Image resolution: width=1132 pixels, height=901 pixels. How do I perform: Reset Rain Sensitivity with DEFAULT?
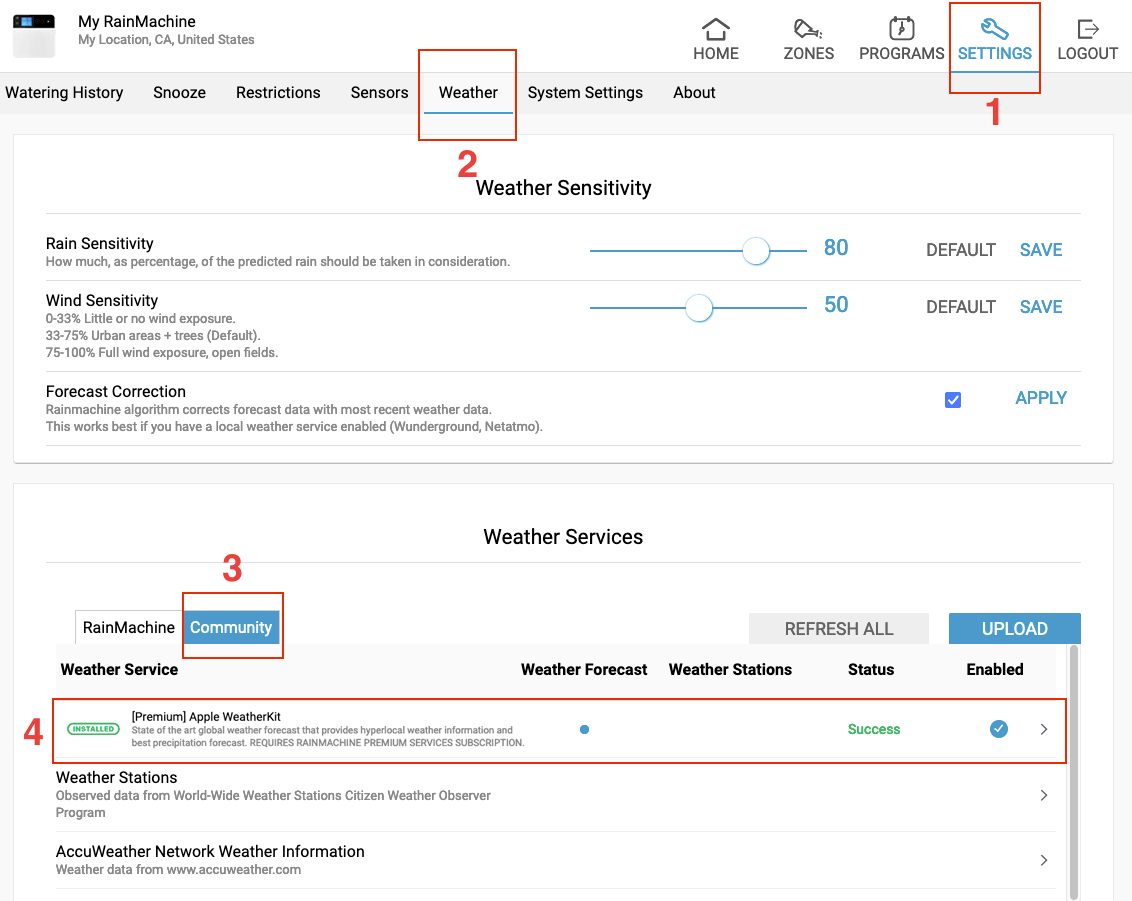[960, 250]
